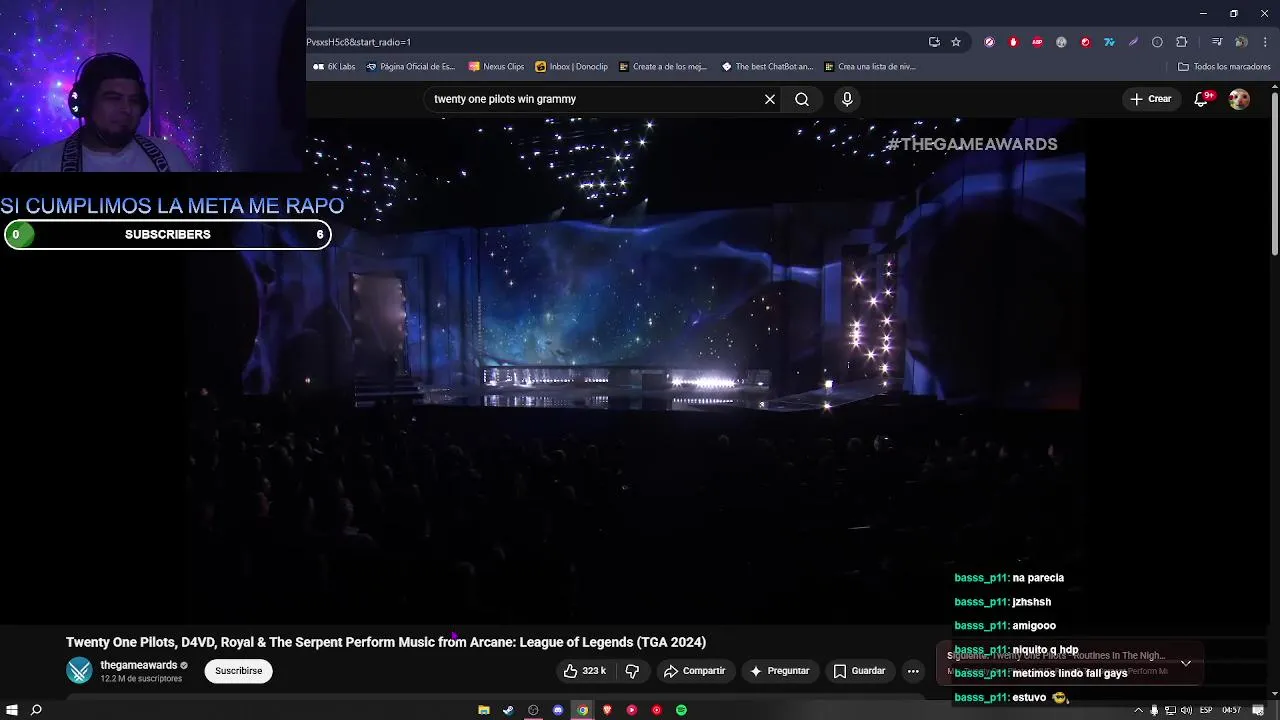The height and width of the screenshot is (720, 1280).
Task: Open the Inbox | Donoclip bookmark
Action: (572, 67)
